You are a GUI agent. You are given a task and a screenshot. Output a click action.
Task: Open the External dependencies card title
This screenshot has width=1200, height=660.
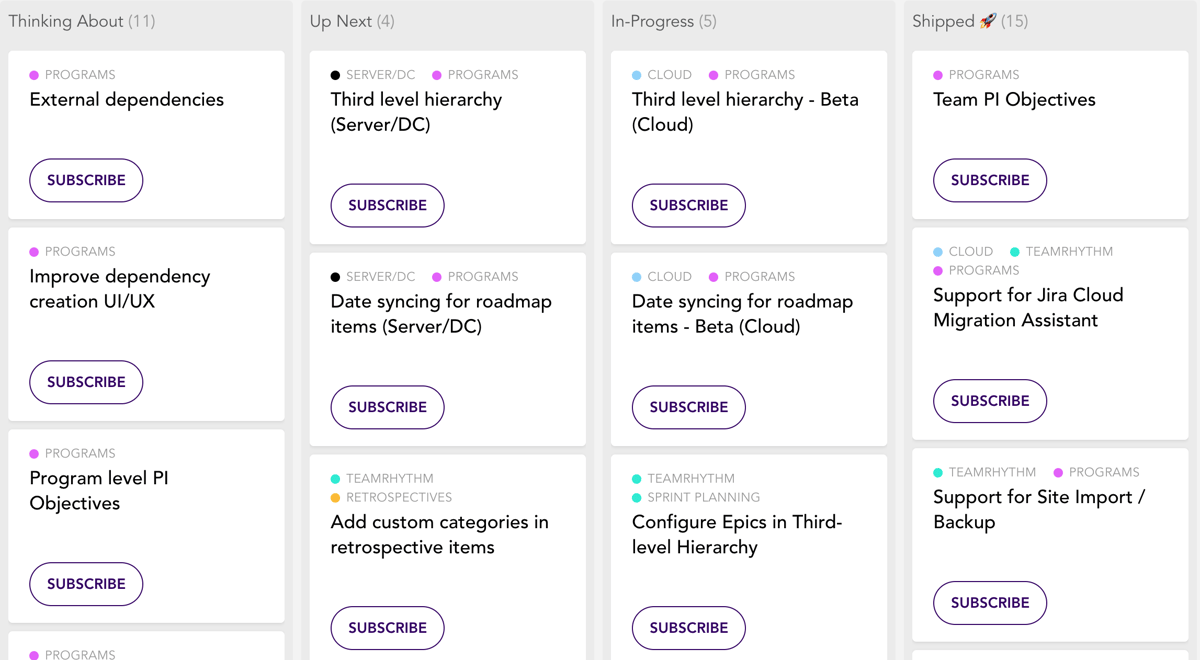[127, 100]
